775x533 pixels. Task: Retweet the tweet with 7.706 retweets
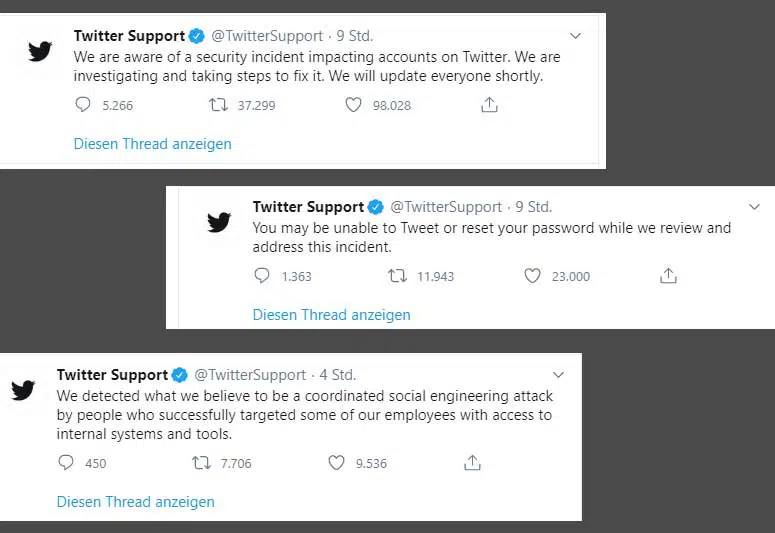coord(202,463)
